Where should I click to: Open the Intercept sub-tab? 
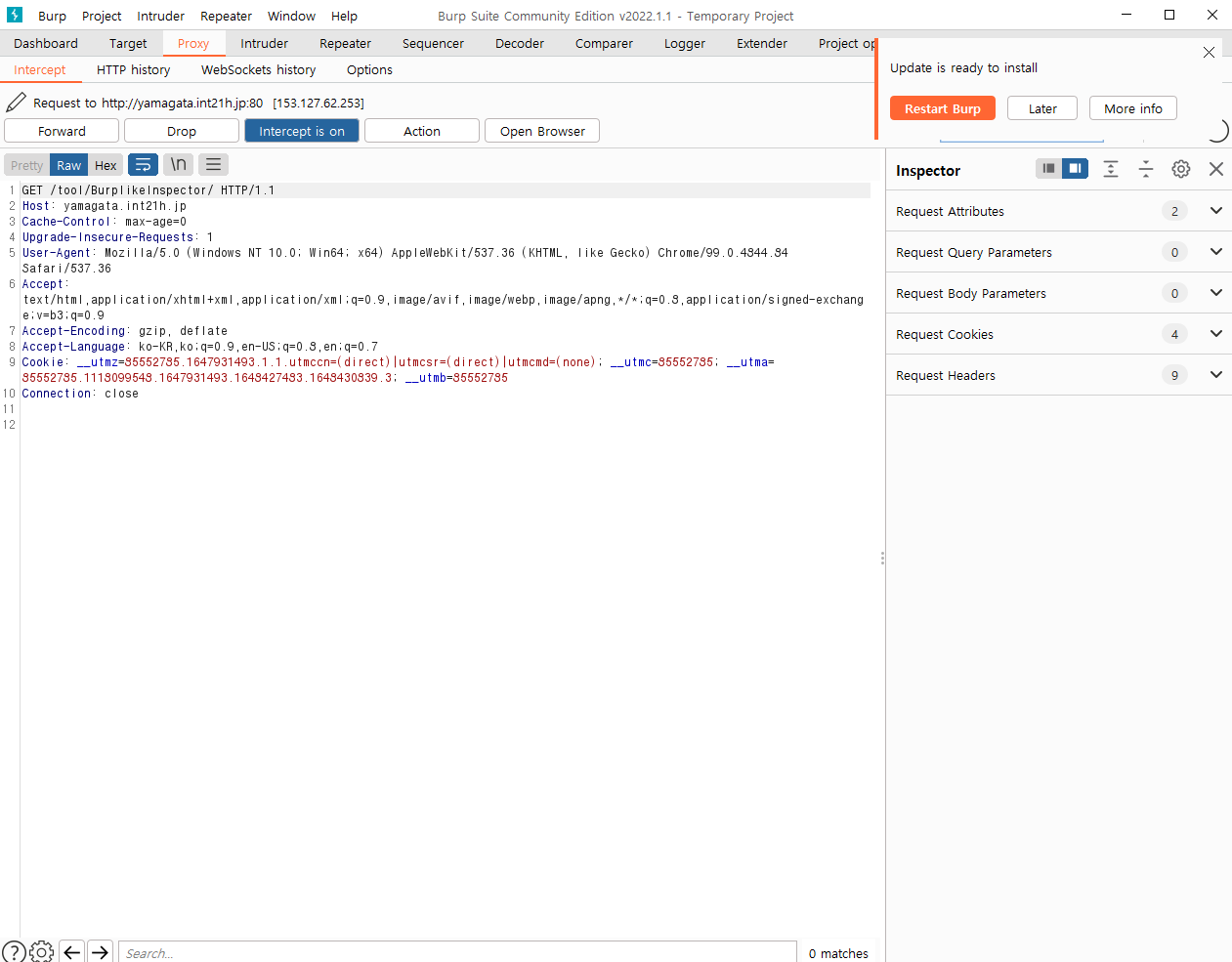click(x=40, y=69)
